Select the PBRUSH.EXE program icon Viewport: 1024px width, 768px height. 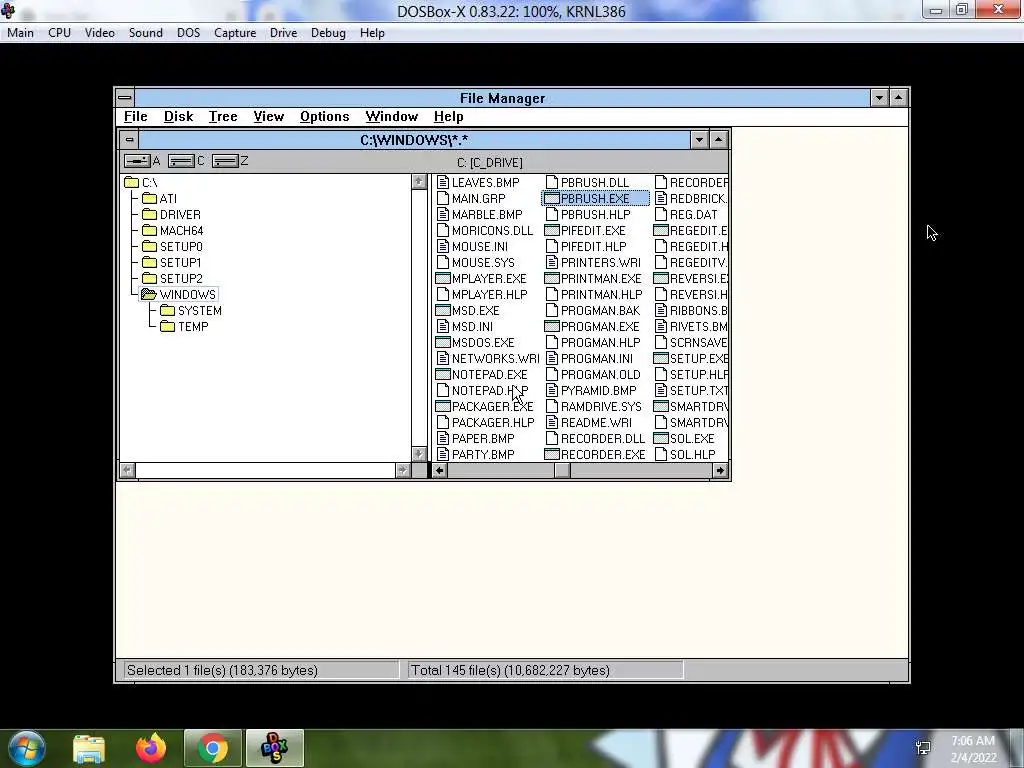[552, 199]
